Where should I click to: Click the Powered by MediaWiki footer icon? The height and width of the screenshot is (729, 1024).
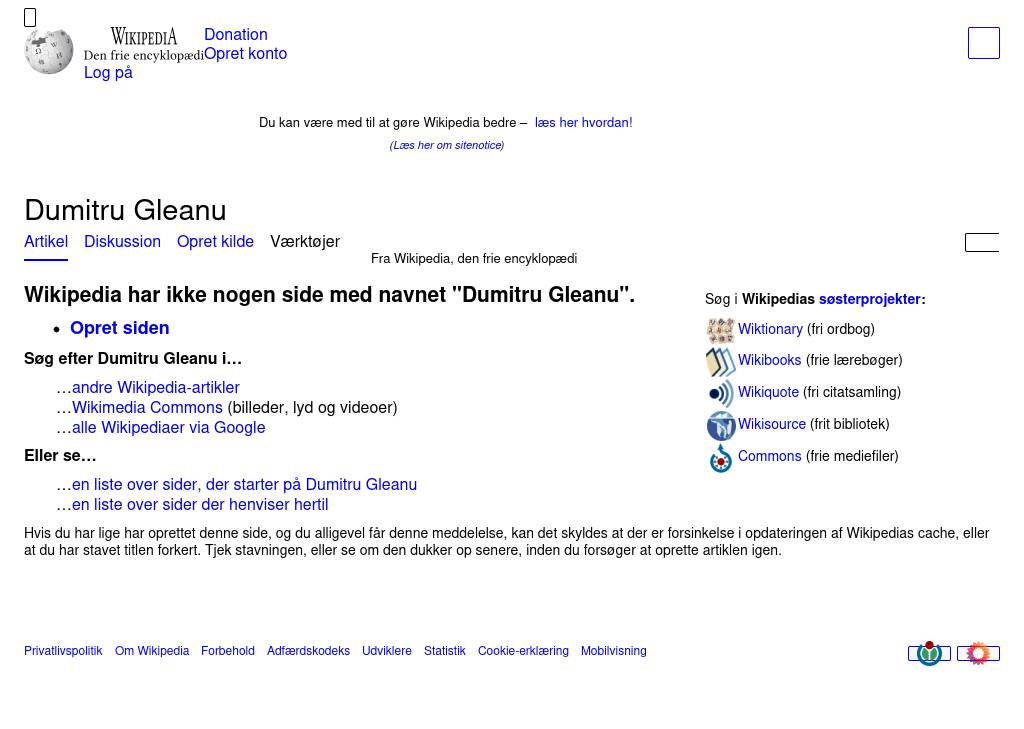(978, 653)
